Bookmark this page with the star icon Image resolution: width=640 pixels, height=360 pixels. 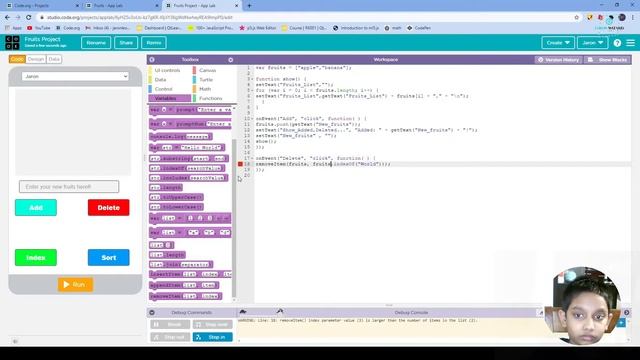577,18
